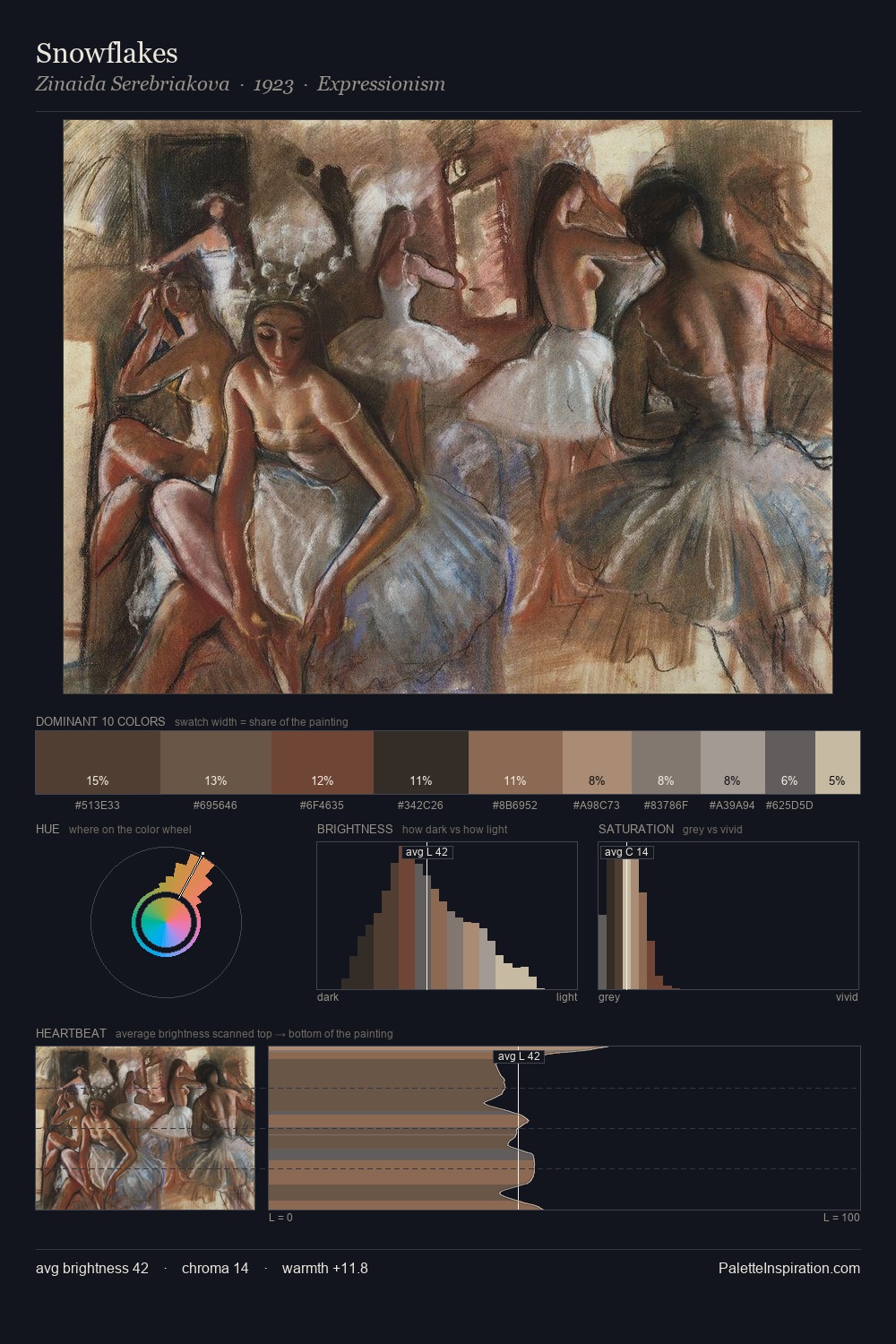Image resolution: width=896 pixels, height=1344 pixels.
Task: Click the HEARTBEAT section heading
Action: (71, 1033)
